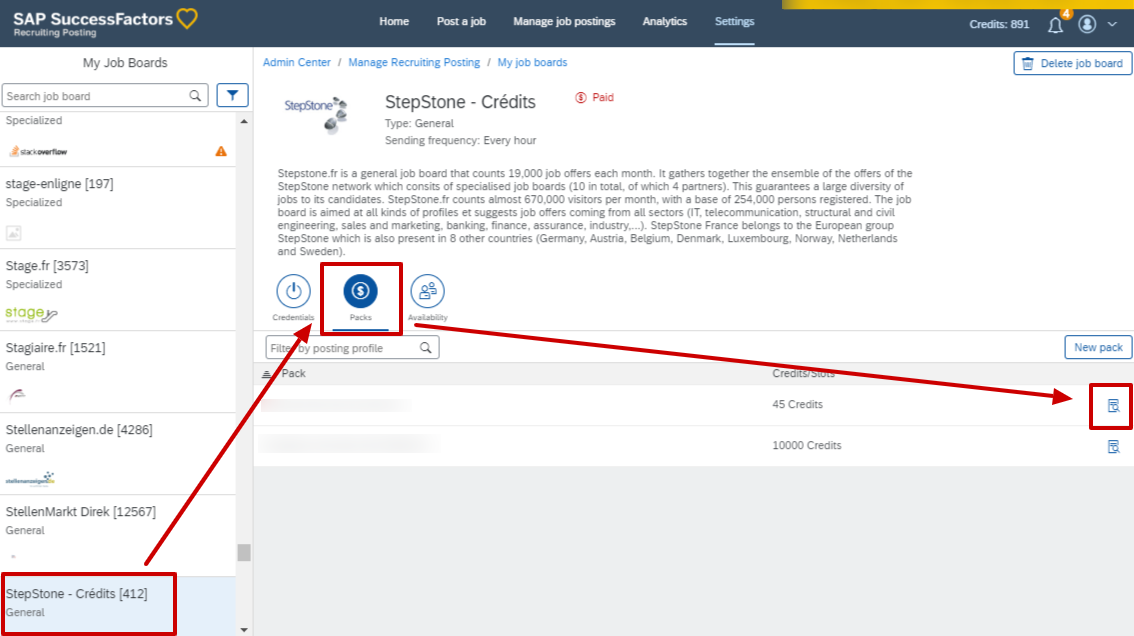Click the Type: General text
This screenshot has height=636, width=1134.
[x=419, y=124]
